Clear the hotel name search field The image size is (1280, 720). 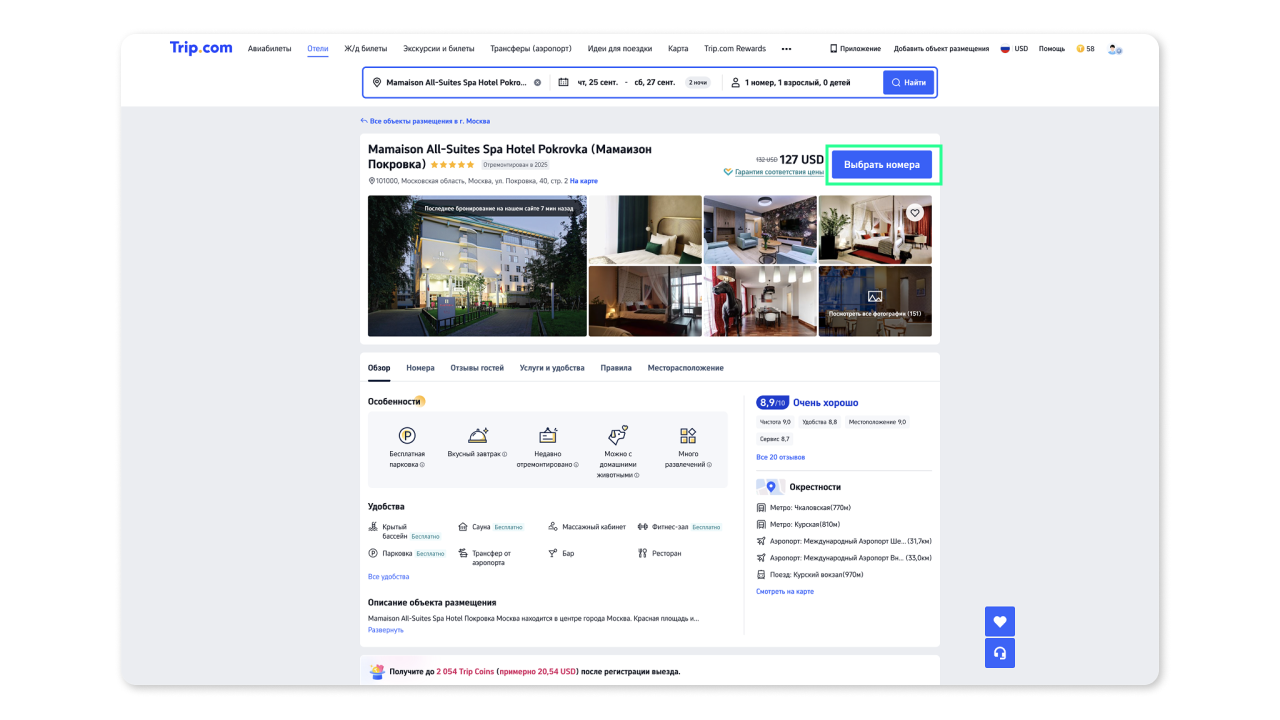[x=537, y=83]
